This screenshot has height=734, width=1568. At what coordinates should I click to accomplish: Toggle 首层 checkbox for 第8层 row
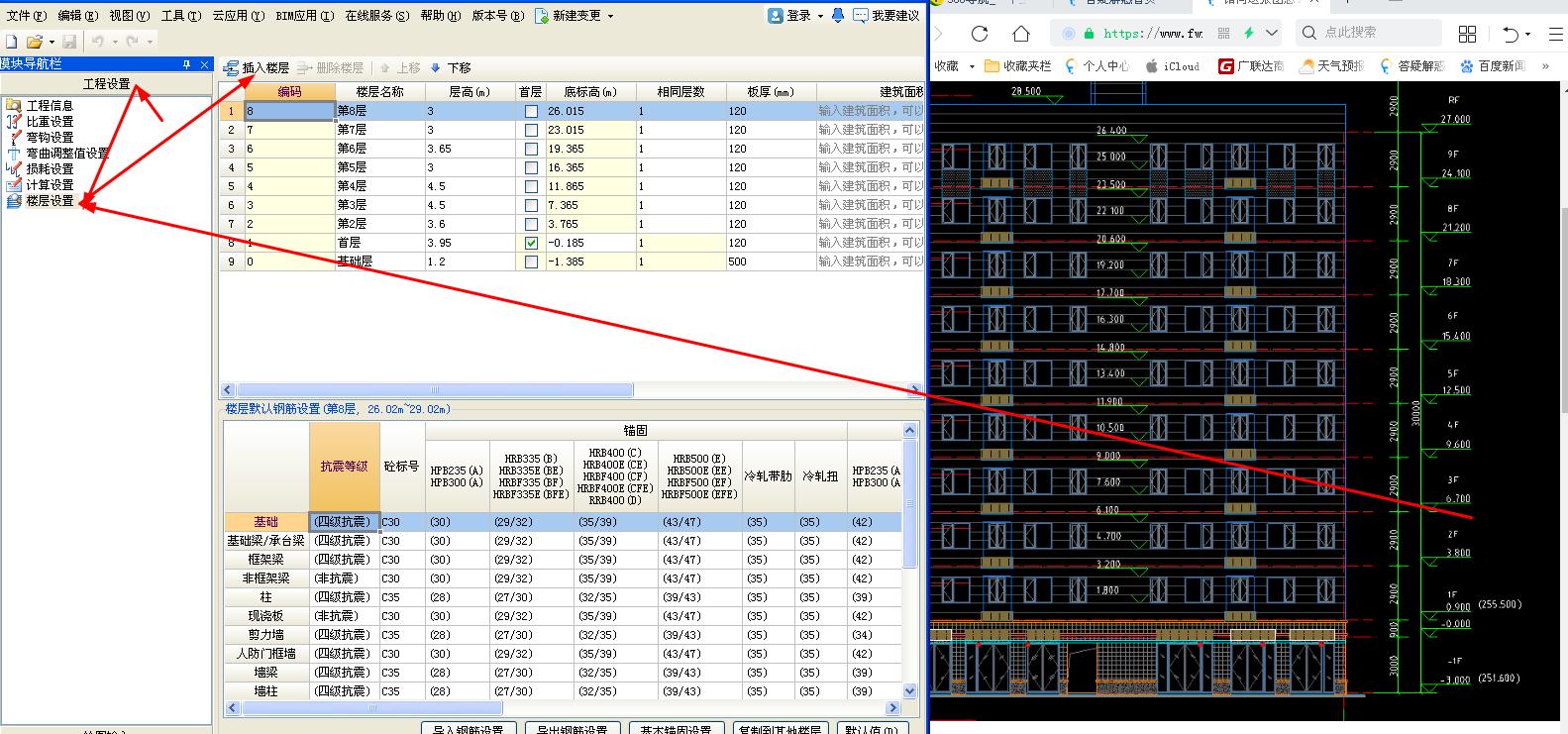531,111
